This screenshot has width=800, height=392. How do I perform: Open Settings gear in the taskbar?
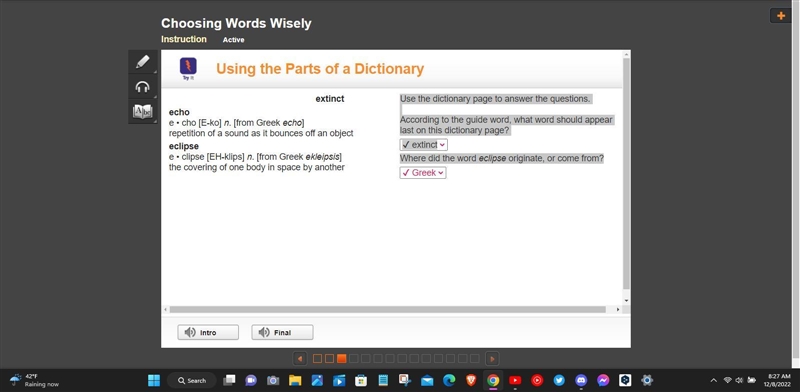647,380
